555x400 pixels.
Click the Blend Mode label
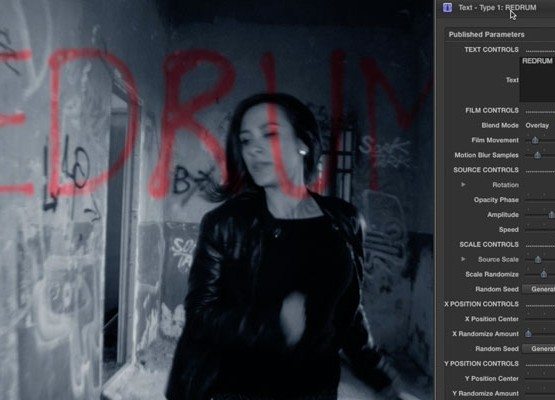pos(500,125)
